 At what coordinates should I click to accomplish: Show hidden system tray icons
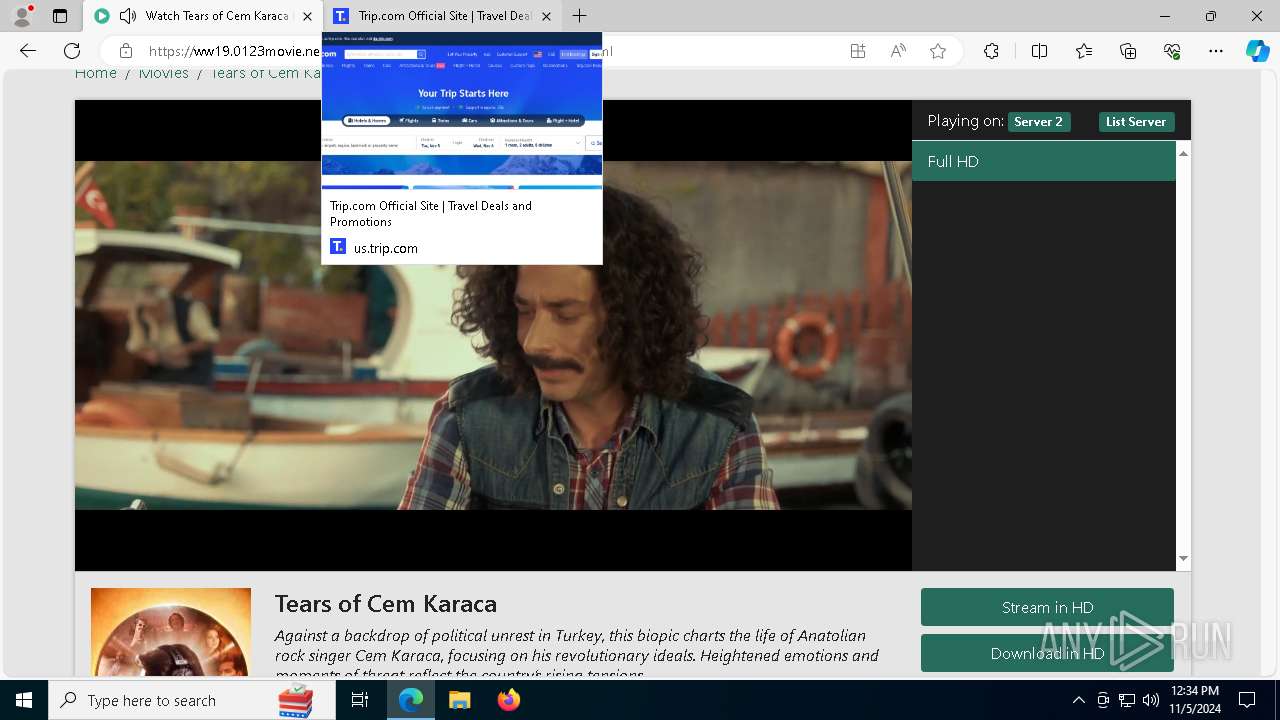coord(1078,700)
